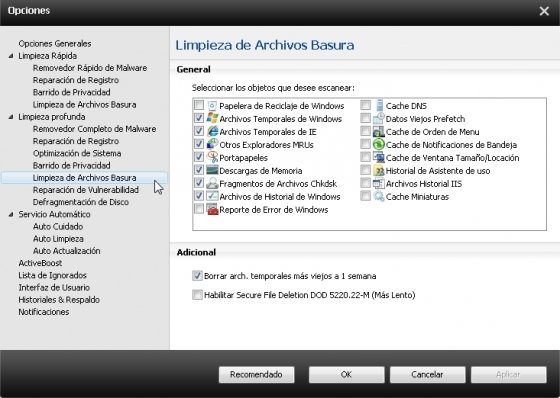Open Lista de Ignorados
Image resolution: width=560 pixels, height=398 pixels.
click(52, 275)
